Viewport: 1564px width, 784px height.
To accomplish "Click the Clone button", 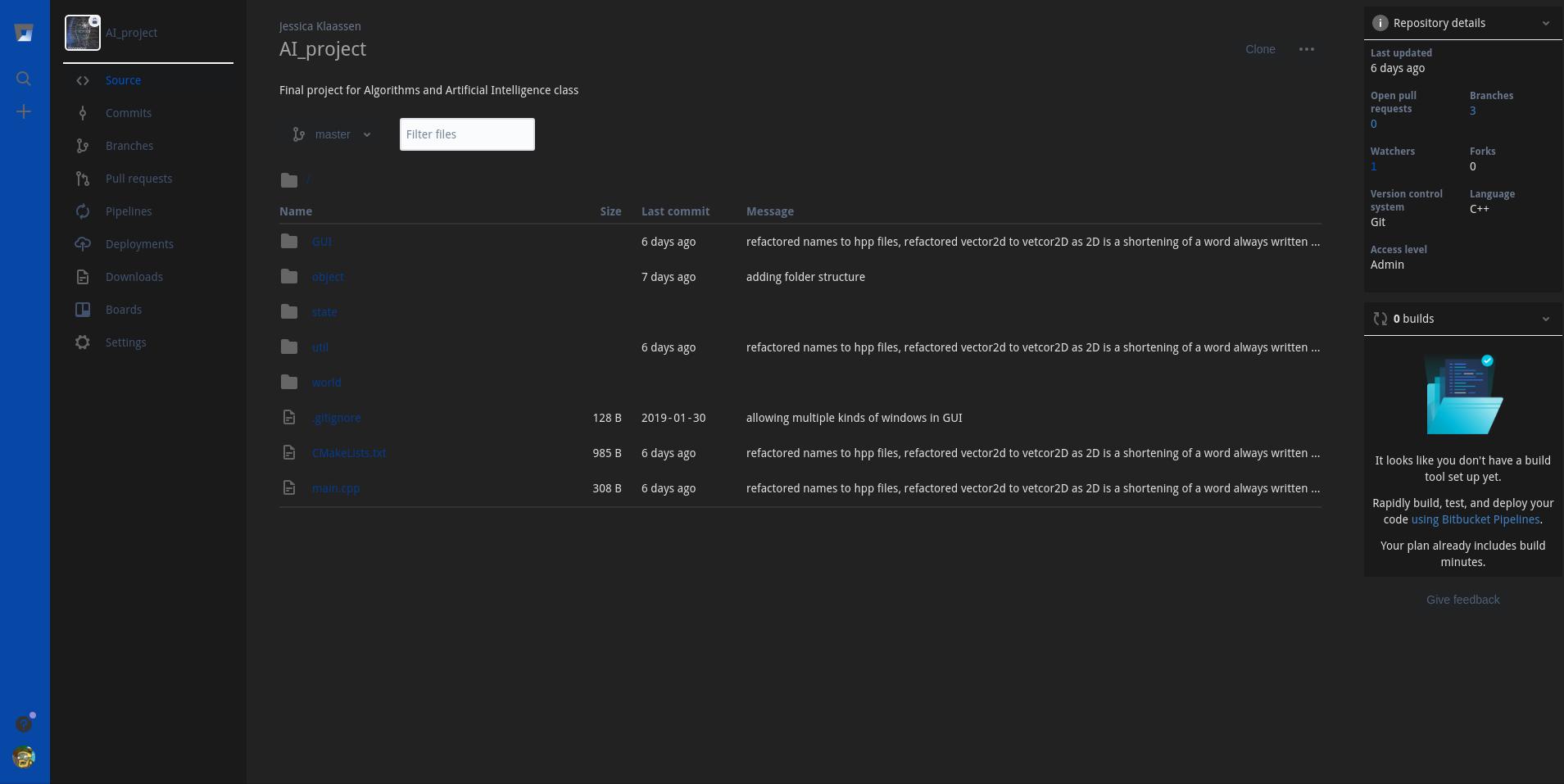I will click(1259, 48).
